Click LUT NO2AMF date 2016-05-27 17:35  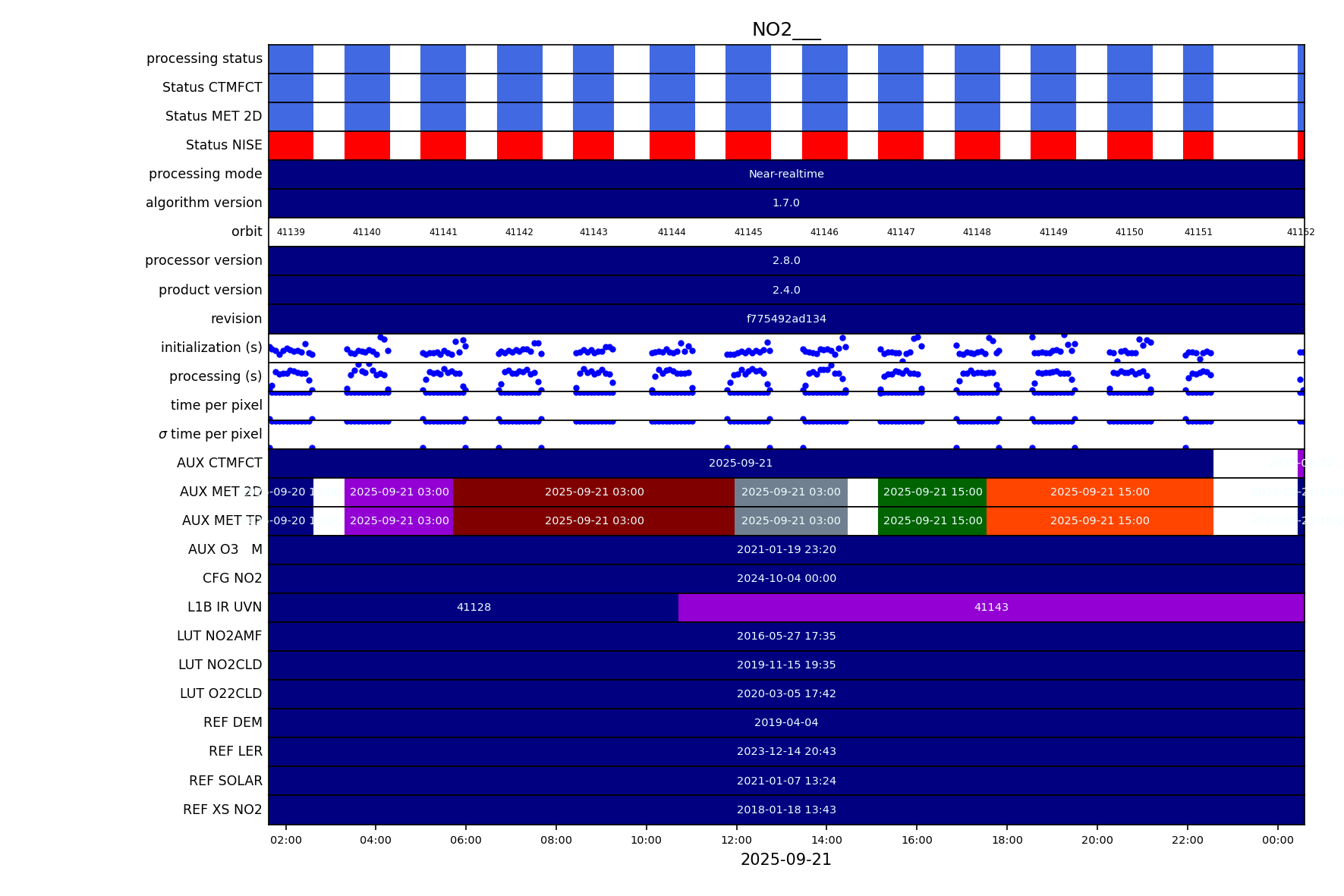(785, 637)
